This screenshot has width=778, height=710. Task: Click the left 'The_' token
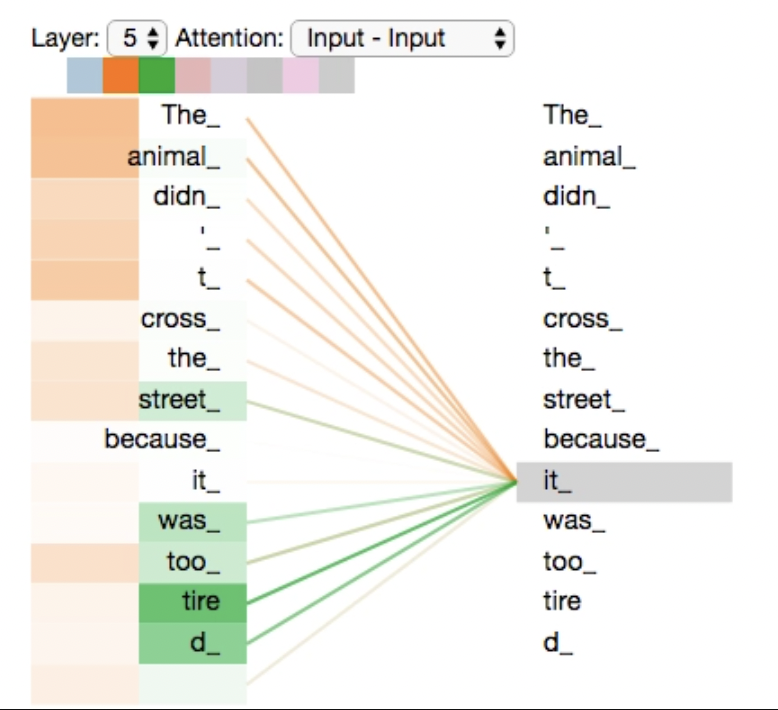[x=191, y=116]
